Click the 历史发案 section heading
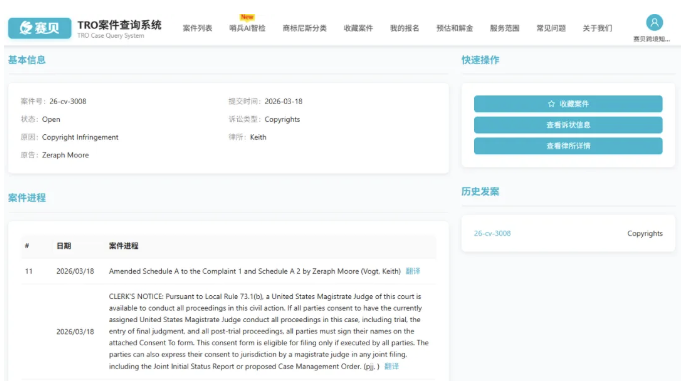Viewport: 695px width, 388px height. click(x=480, y=192)
